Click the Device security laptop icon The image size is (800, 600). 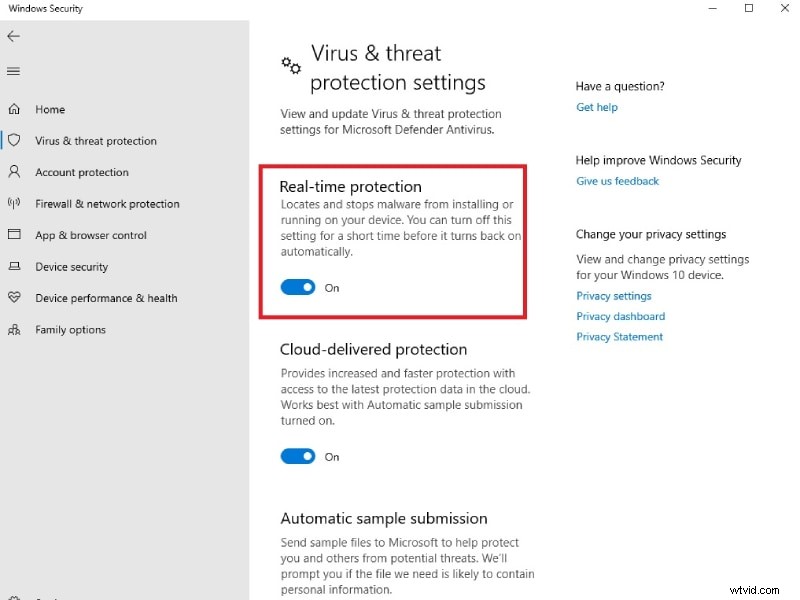(14, 267)
